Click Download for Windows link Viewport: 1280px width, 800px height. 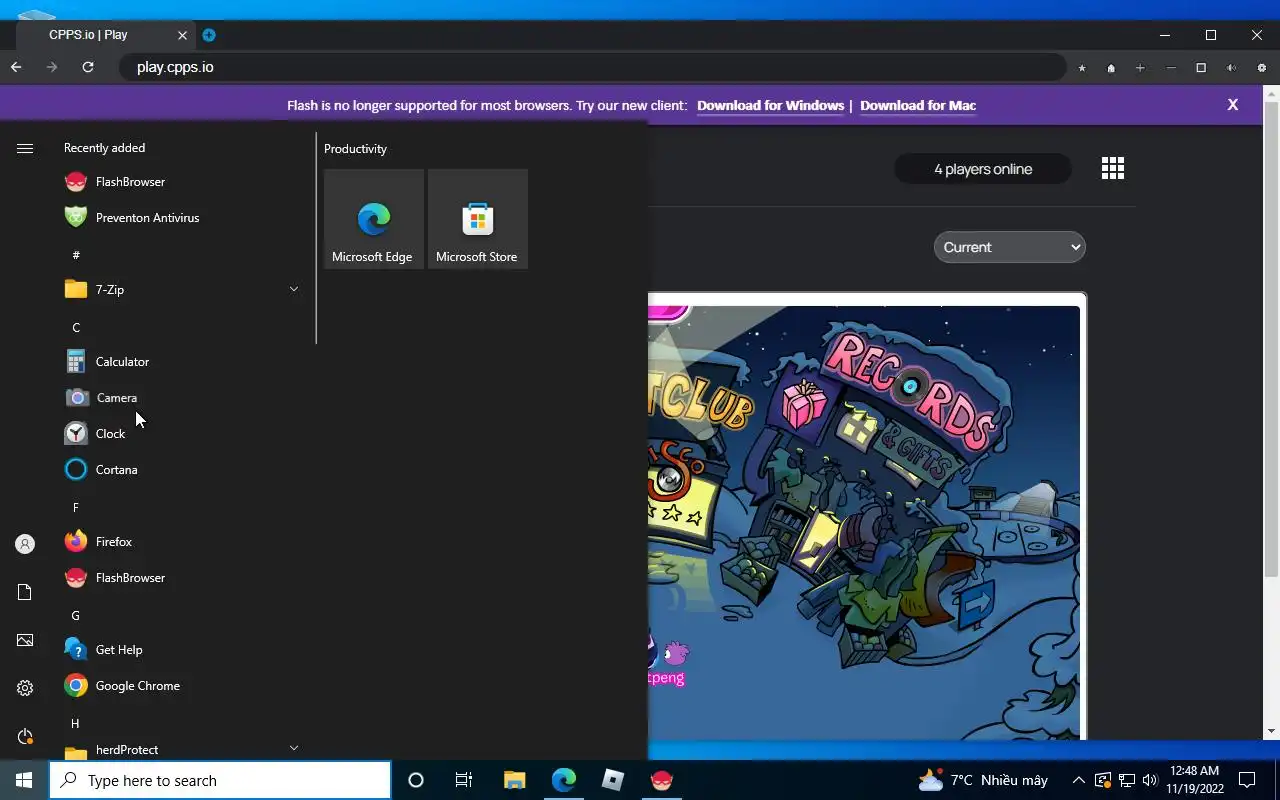(x=770, y=105)
